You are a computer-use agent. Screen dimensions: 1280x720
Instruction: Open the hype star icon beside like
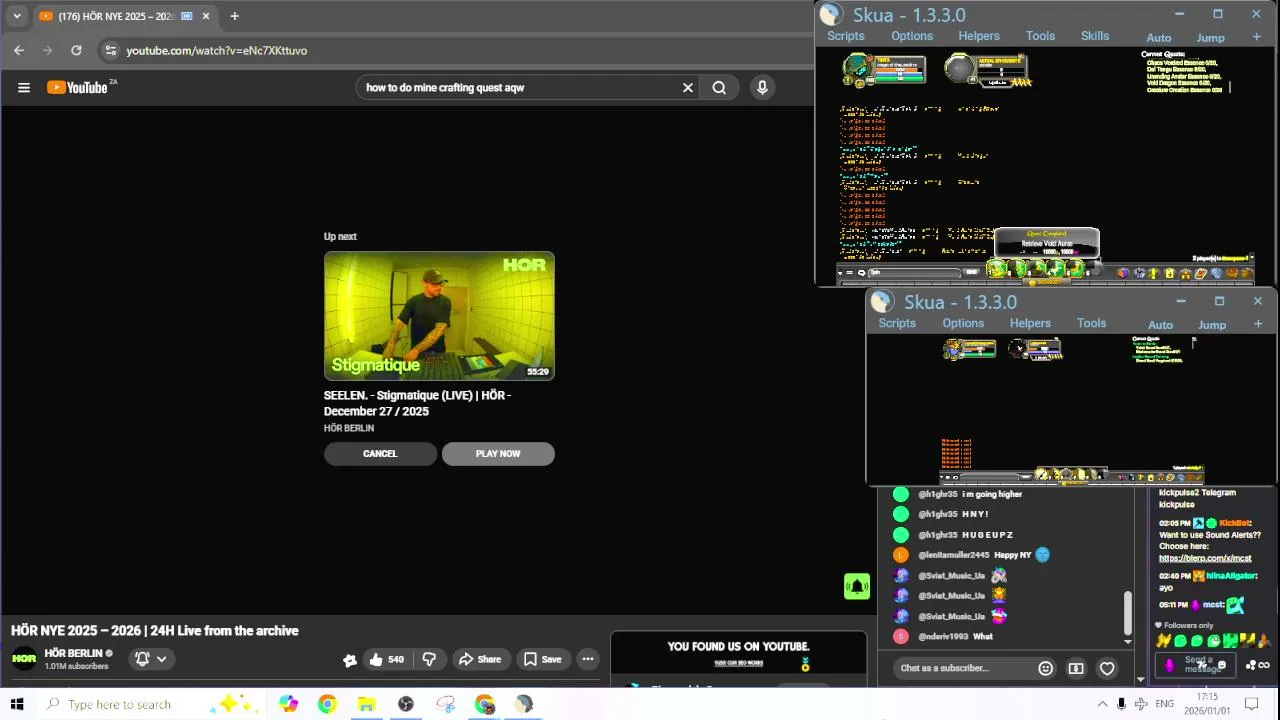350,660
